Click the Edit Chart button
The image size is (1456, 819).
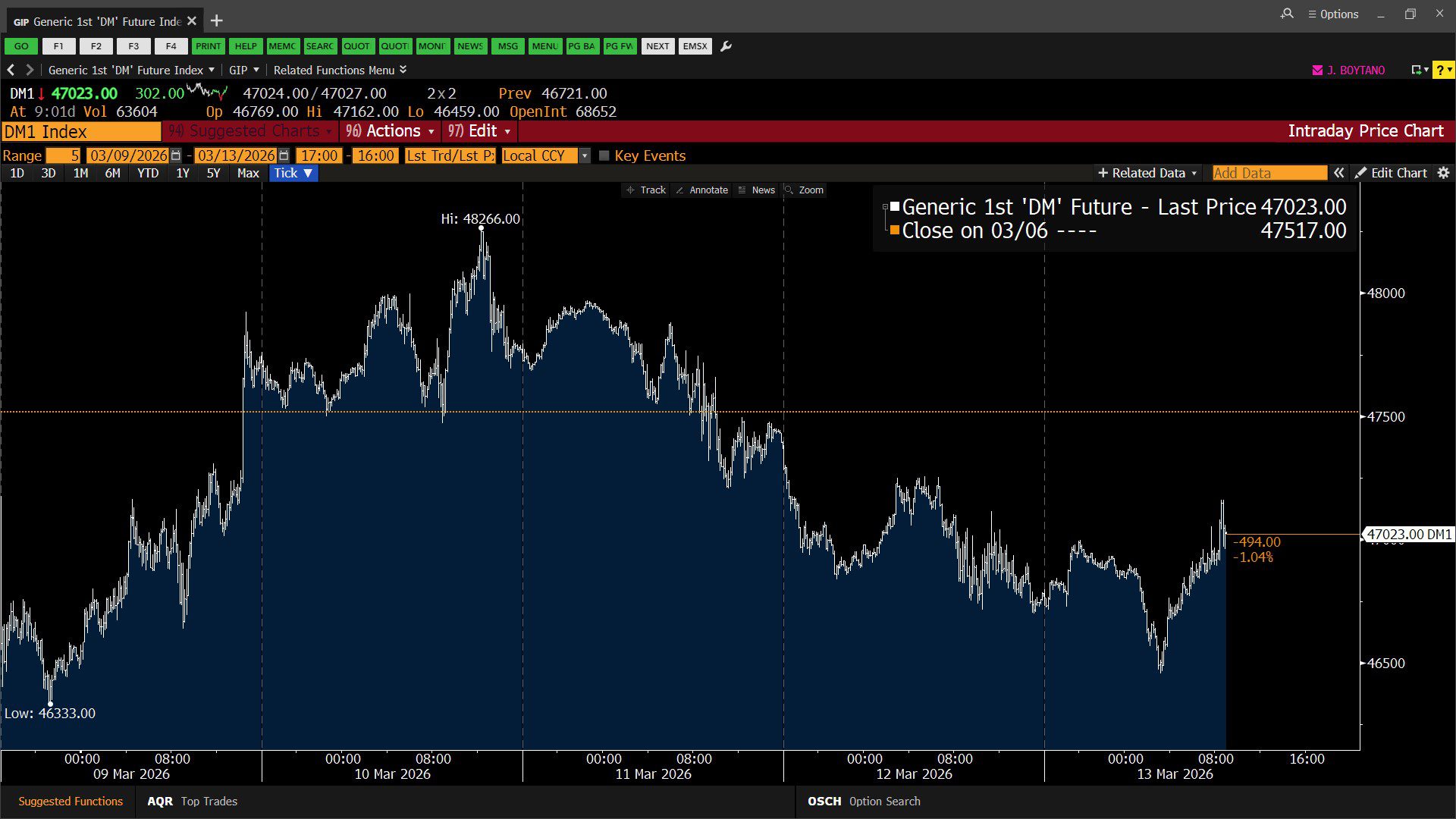click(x=1391, y=173)
